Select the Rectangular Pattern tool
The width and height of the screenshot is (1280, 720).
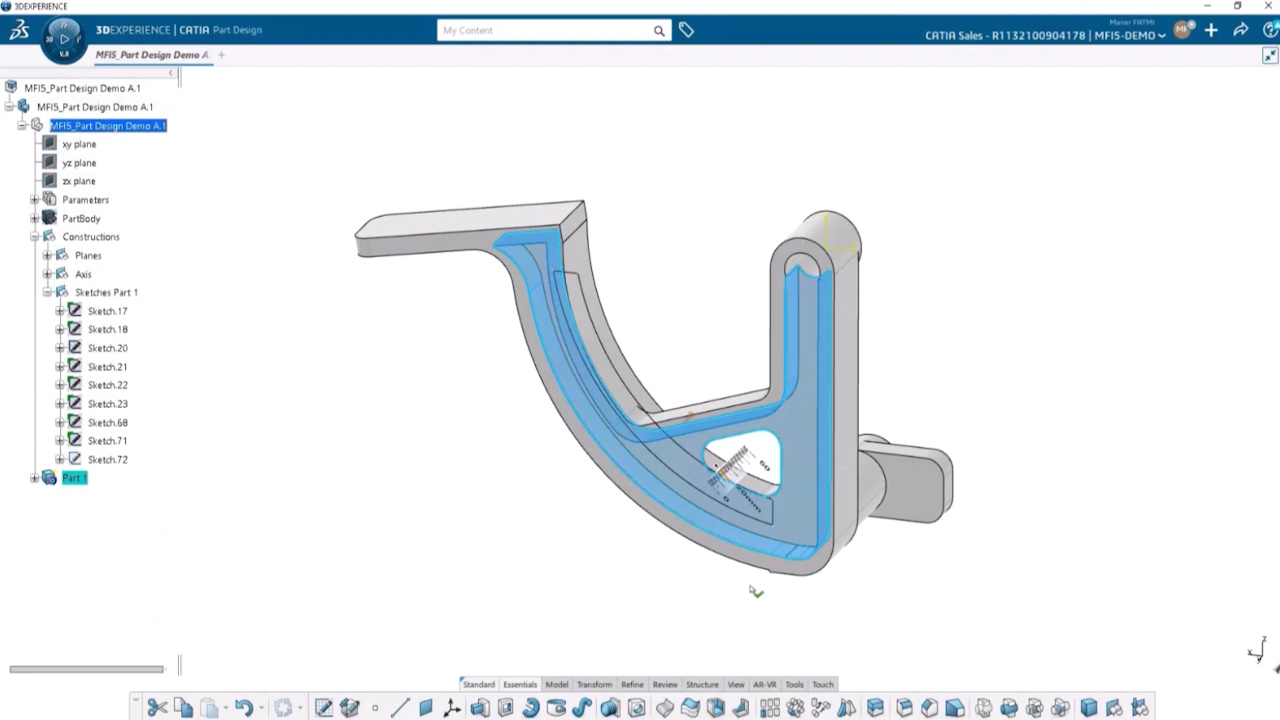click(x=769, y=707)
